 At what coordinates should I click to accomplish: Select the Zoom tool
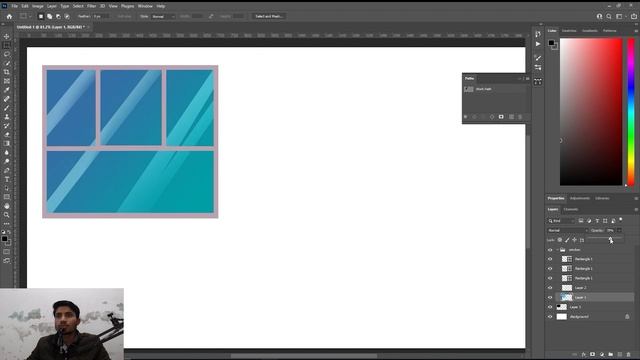pyautogui.click(x=7, y=215)
